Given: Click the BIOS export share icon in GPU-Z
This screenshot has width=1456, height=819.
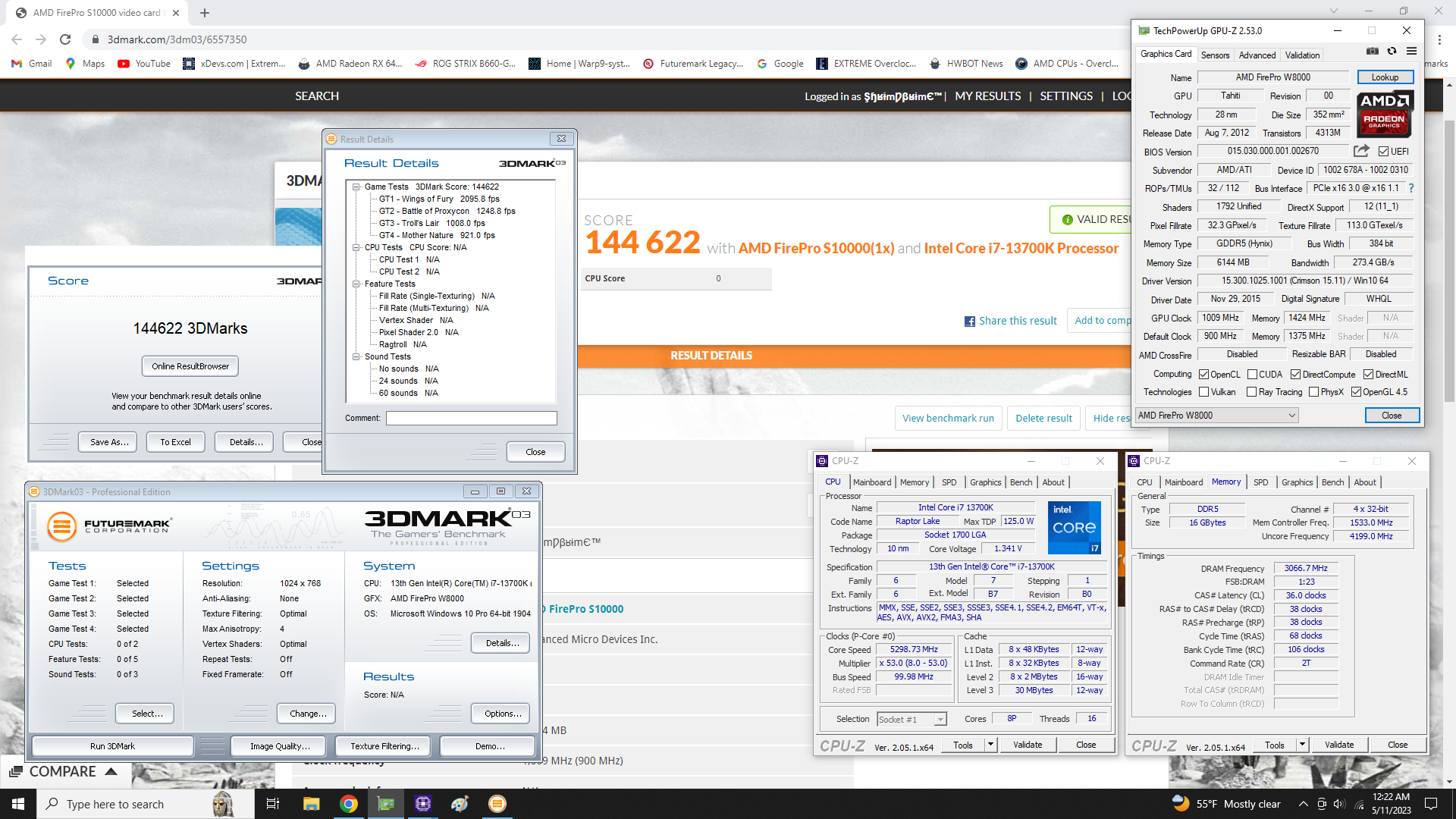Looking at the screenshot, I should point(1362,151).
